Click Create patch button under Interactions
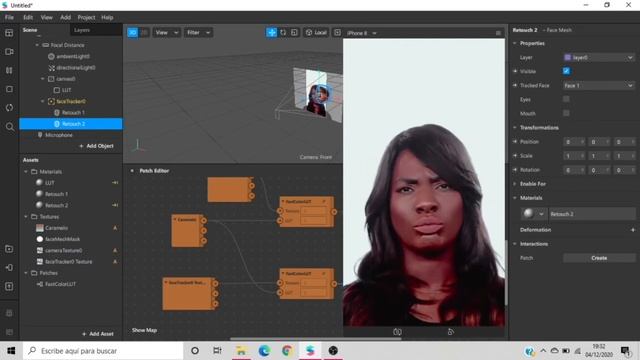Viewport: 640px width, 360px height. pyautogui.click(x=599, y=258)
